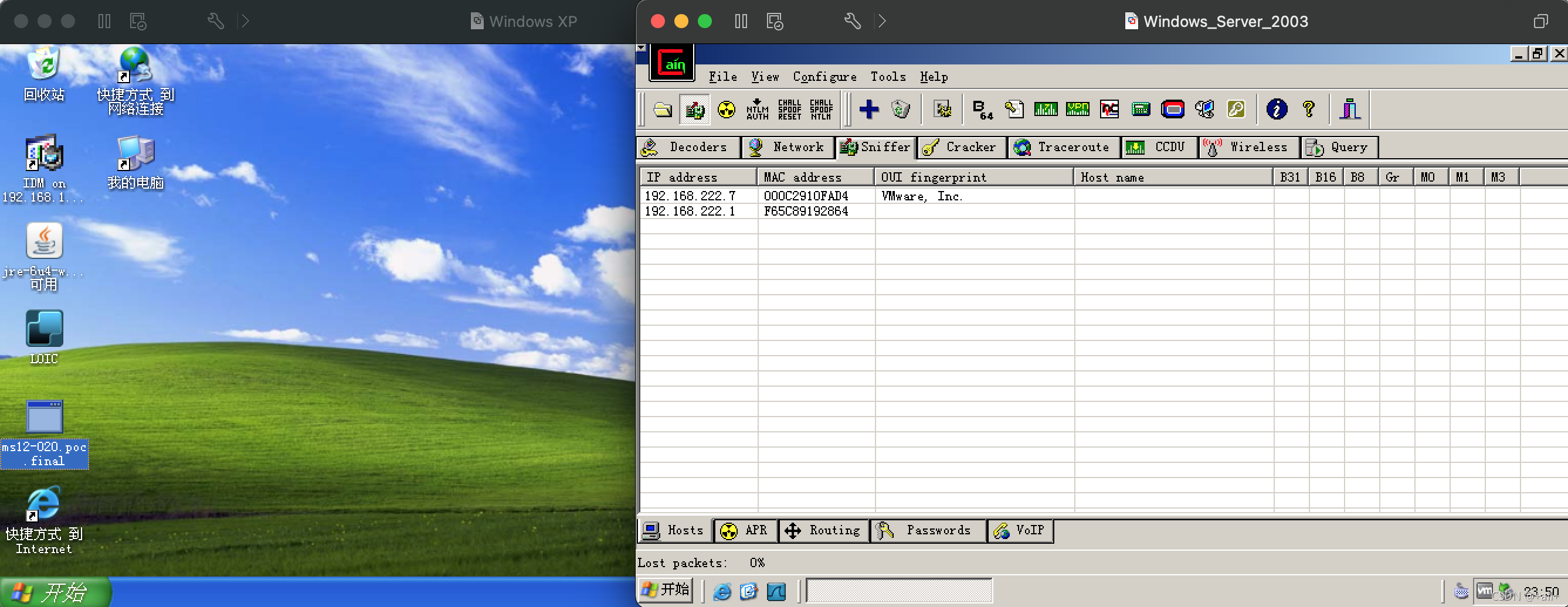This screenshot has width=1568, height=607.
Task: Click the M3 column header
Action: 1502,177
